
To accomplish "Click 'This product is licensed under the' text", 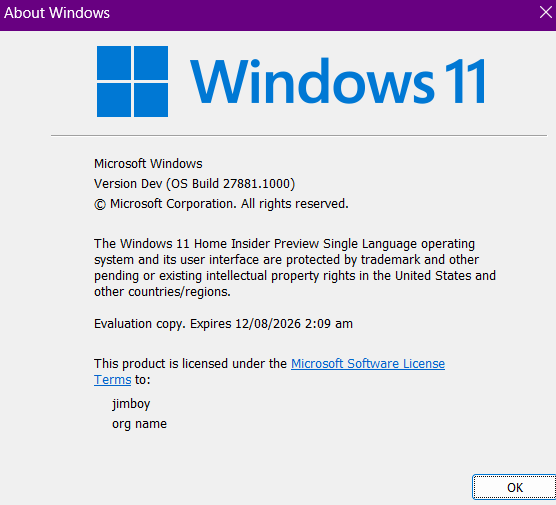I will point(190,364).
